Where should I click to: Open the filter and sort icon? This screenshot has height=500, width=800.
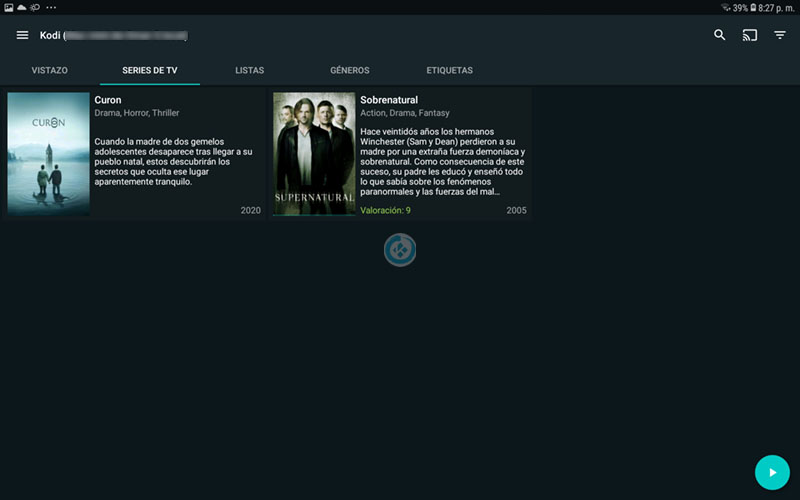click(x=780, y=36)
